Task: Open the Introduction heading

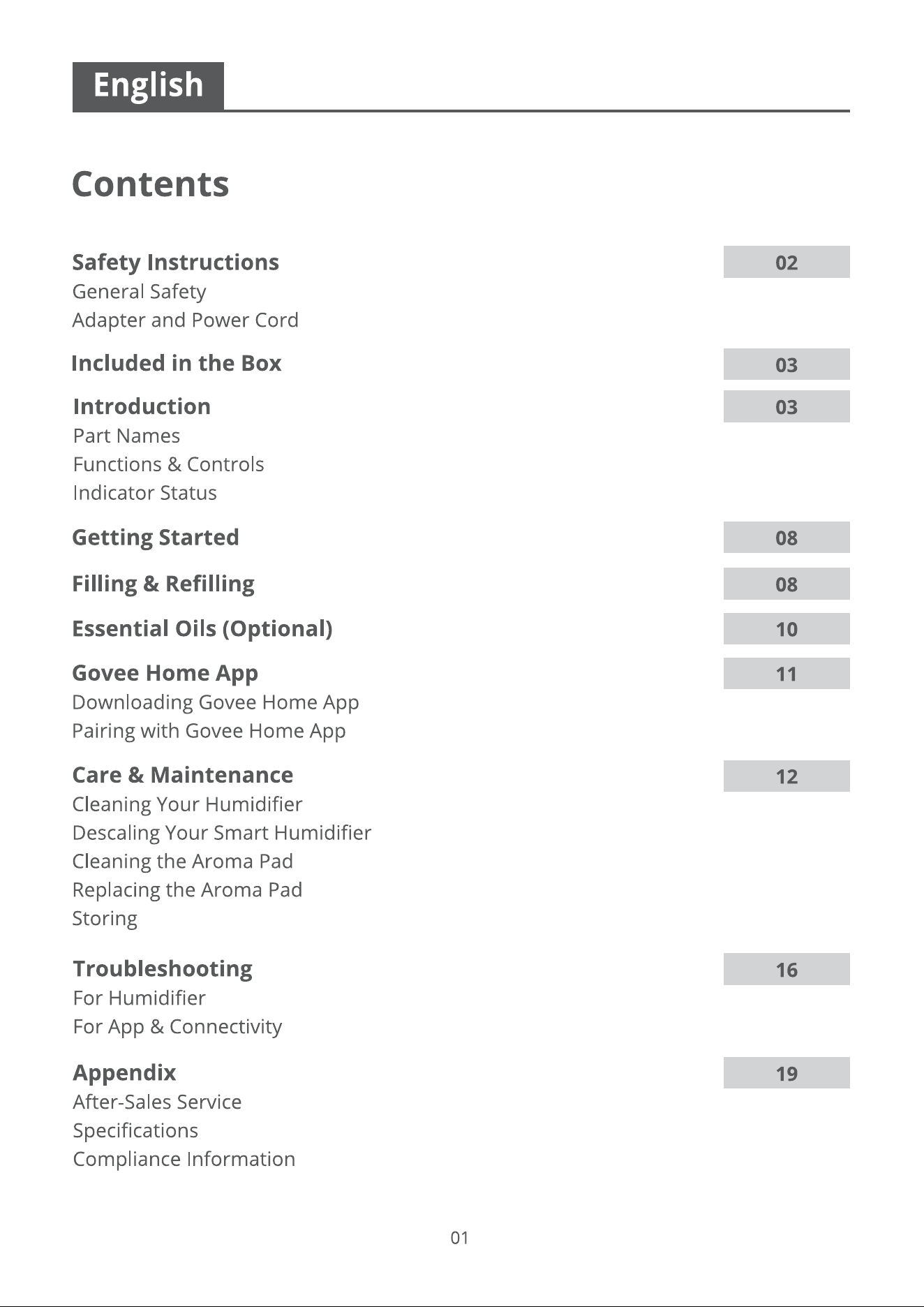Action: 142,407
